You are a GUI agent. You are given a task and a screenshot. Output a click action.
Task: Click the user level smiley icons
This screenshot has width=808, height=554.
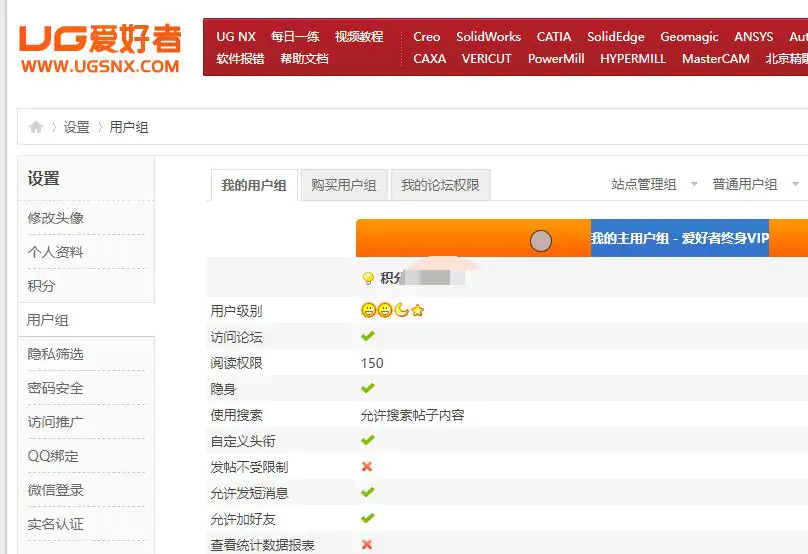392,310
